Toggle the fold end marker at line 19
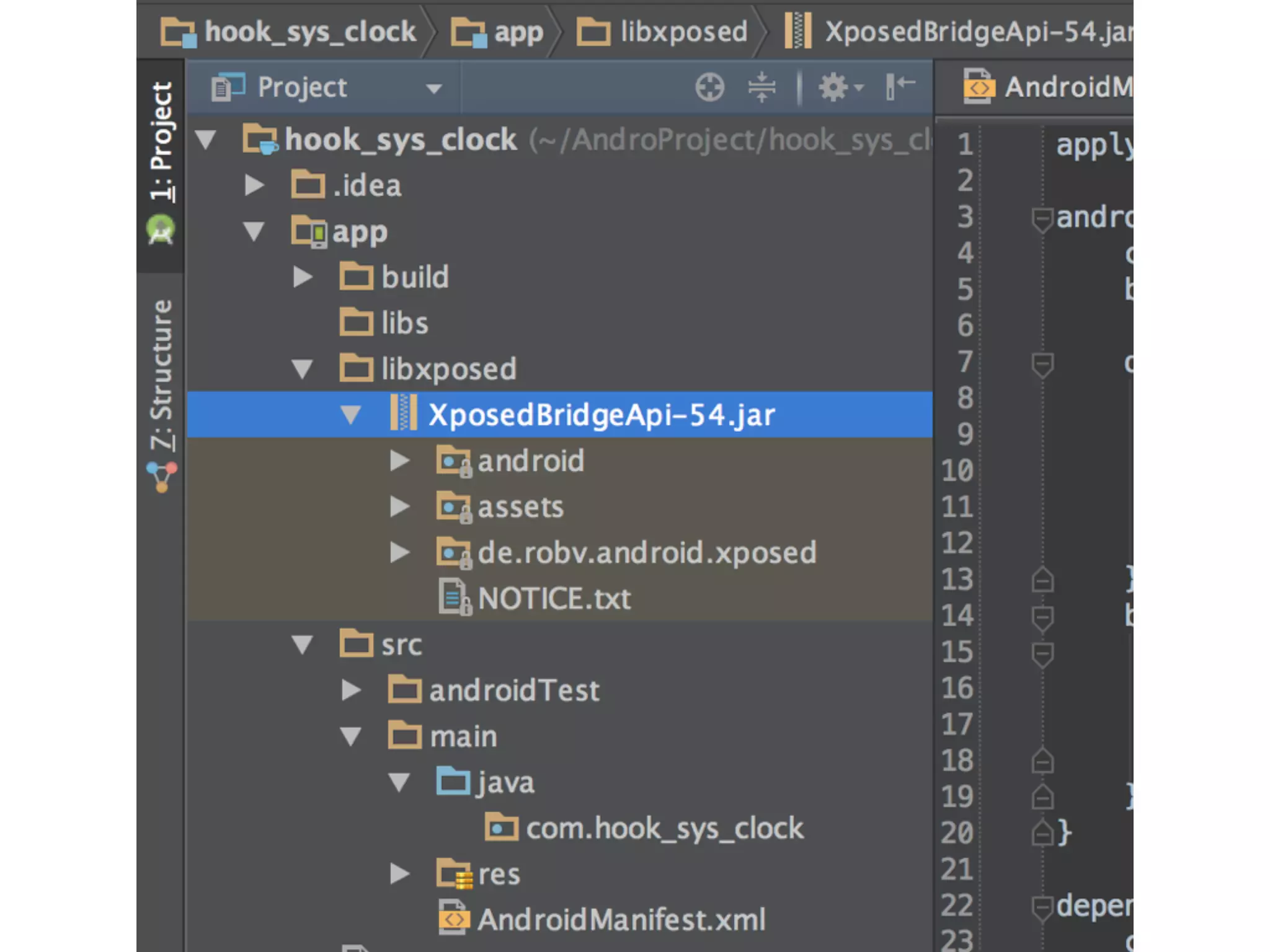The image size is (1270, 952). point(1042,797)
